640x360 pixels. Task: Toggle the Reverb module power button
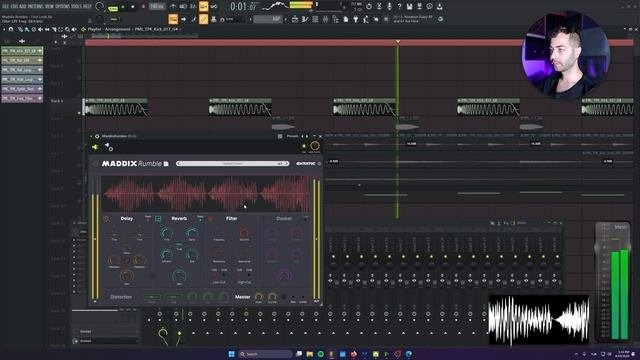[x=158, y=219]
